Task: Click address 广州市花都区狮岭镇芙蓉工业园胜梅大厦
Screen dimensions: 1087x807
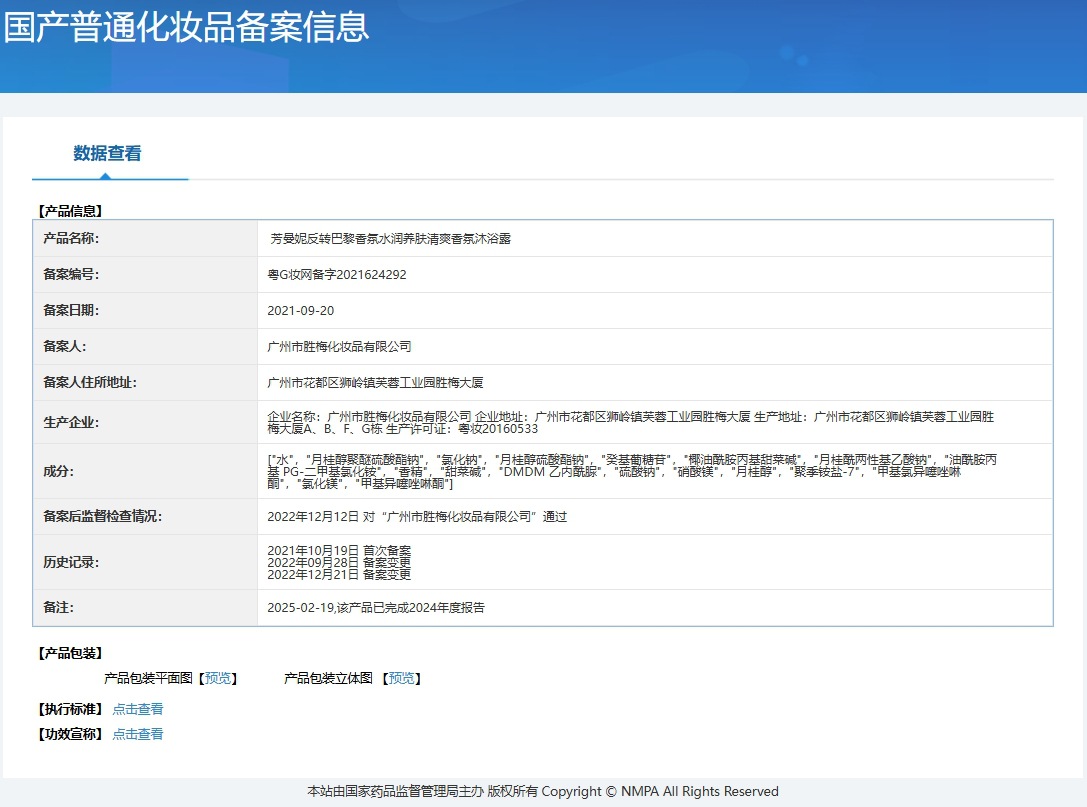Action: 375,383
